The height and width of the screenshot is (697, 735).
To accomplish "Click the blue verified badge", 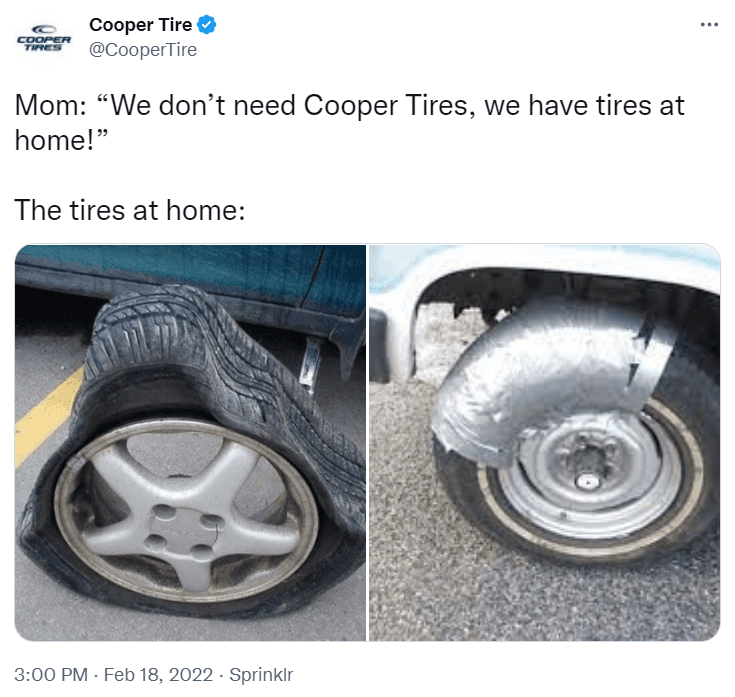I will 207,24.
